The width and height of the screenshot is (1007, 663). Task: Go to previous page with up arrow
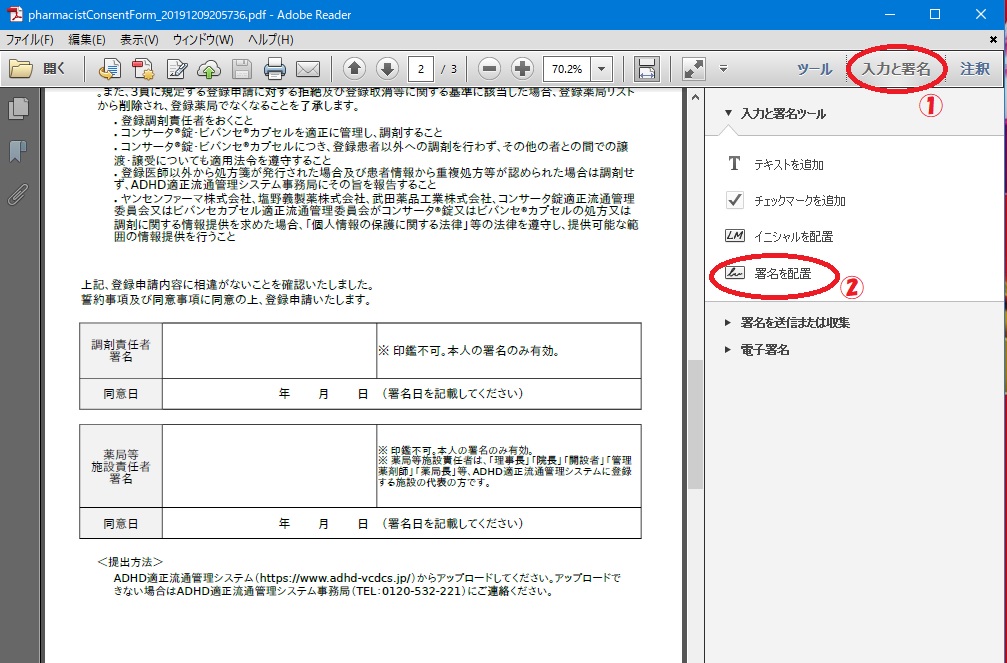(x=354, y=69)
